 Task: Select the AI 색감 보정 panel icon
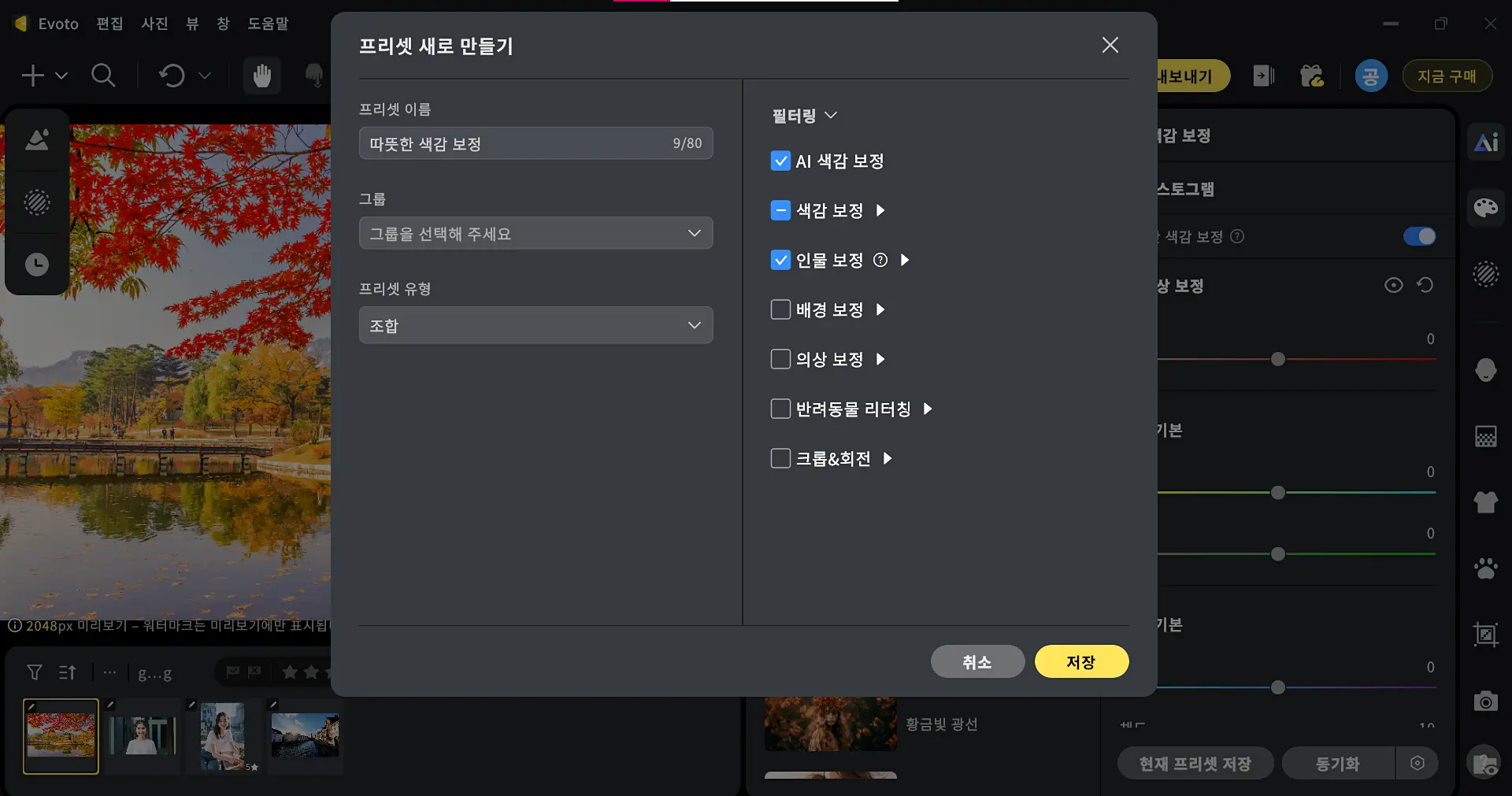1485,142
